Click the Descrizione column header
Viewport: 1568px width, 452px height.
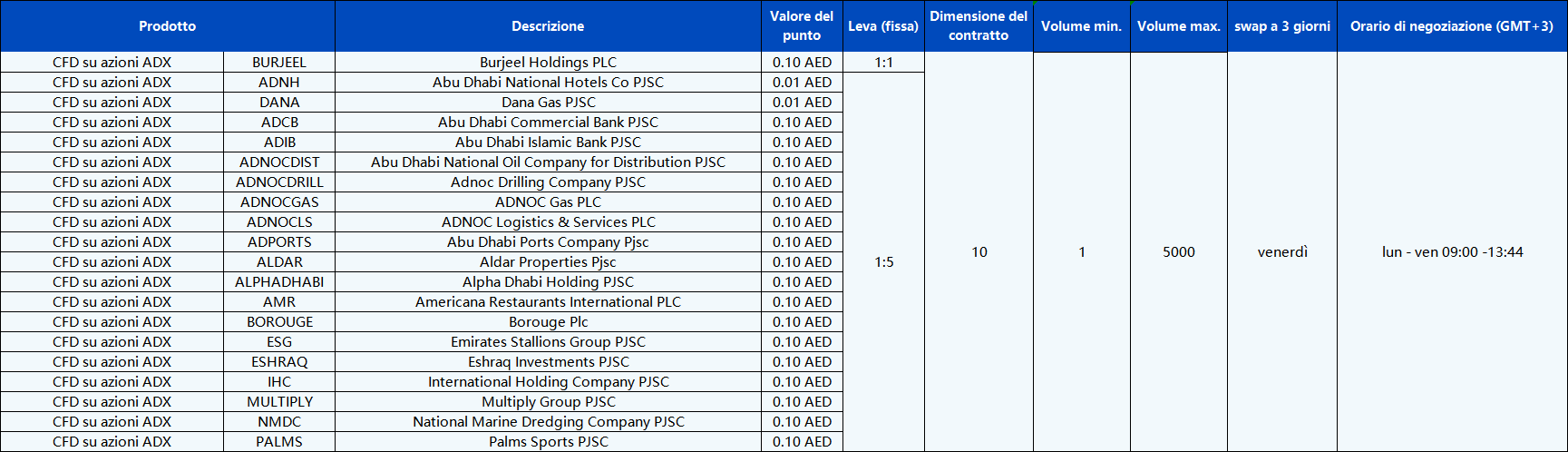pyautogui.click(x=548, y=26)
